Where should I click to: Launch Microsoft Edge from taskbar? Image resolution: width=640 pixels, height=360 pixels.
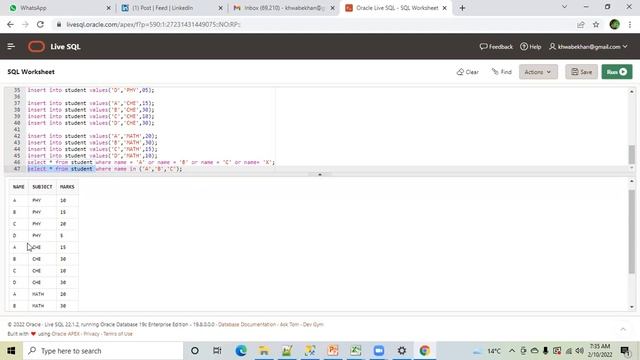241,351
